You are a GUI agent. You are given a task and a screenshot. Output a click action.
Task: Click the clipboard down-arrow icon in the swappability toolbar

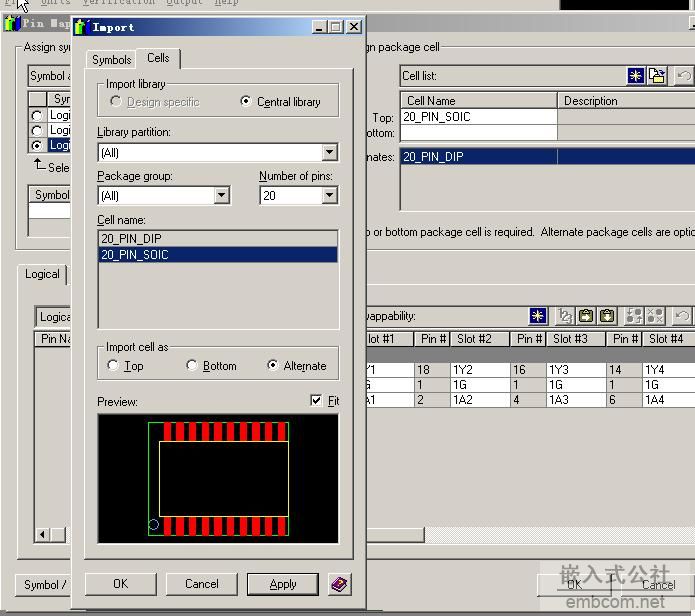click(x=607, y=316)
